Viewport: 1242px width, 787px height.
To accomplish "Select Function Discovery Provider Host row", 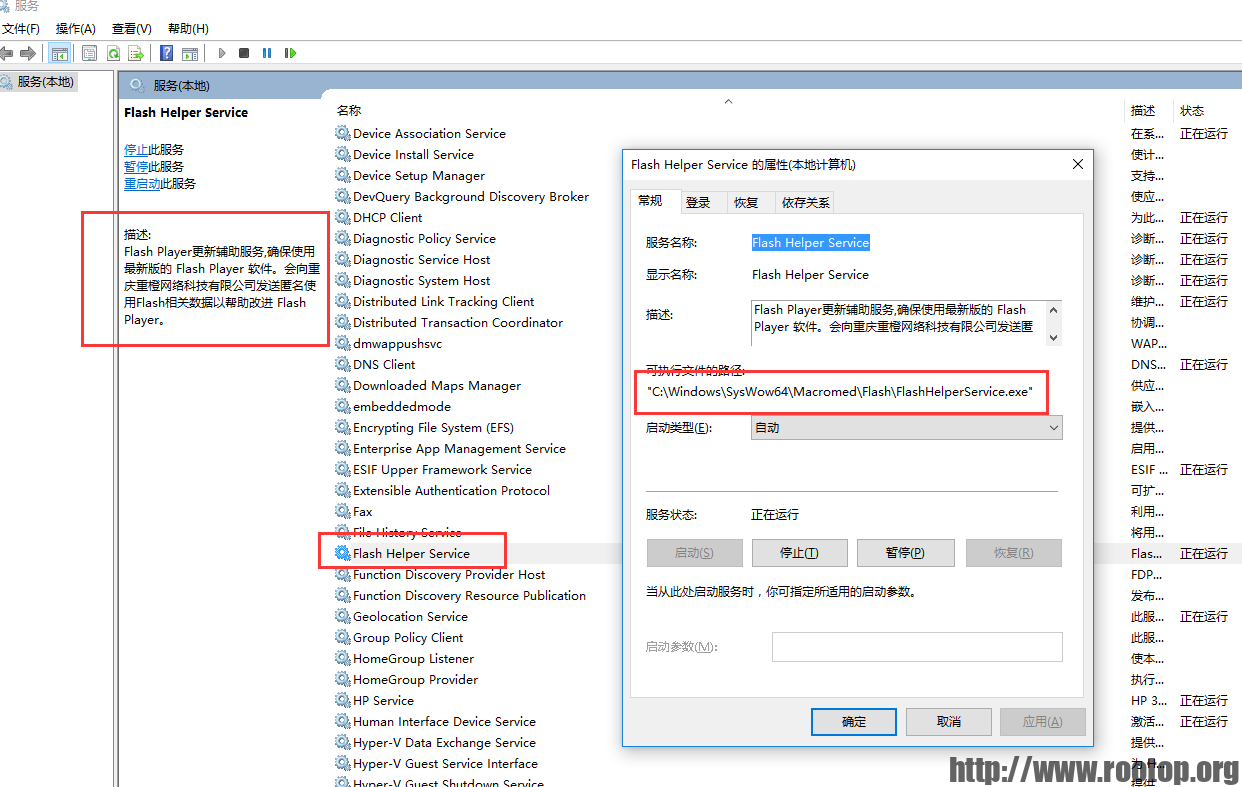I will coord(449,574).
